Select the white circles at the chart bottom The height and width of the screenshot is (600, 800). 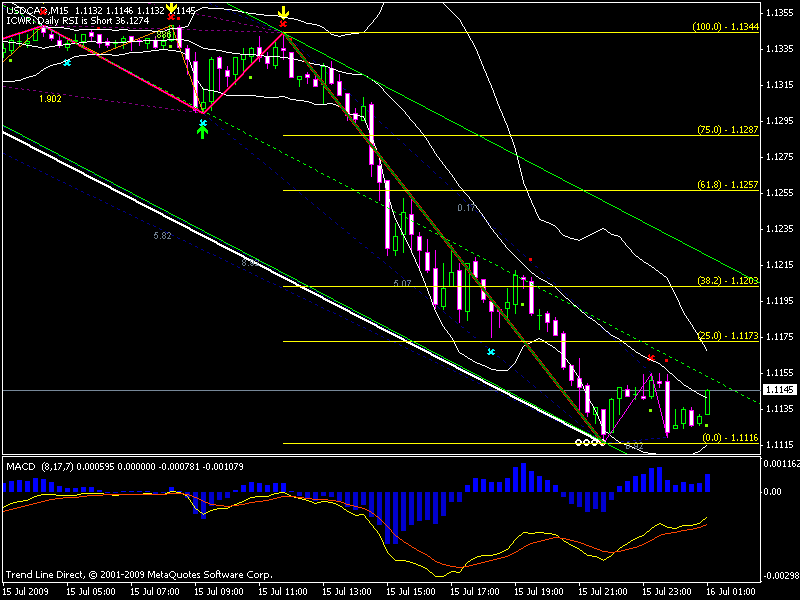[590, 441]
